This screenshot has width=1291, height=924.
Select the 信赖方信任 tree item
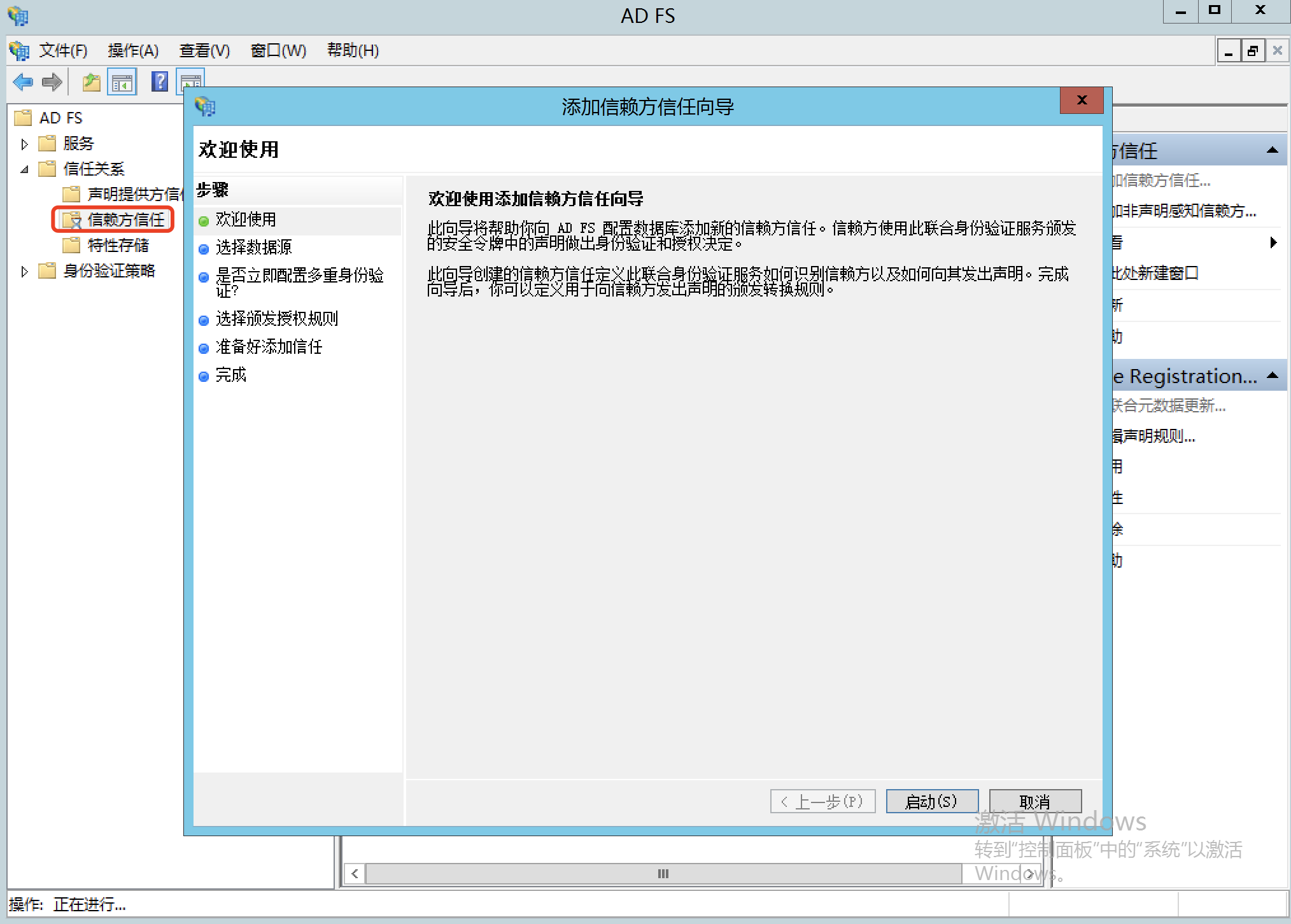[126, 220]
